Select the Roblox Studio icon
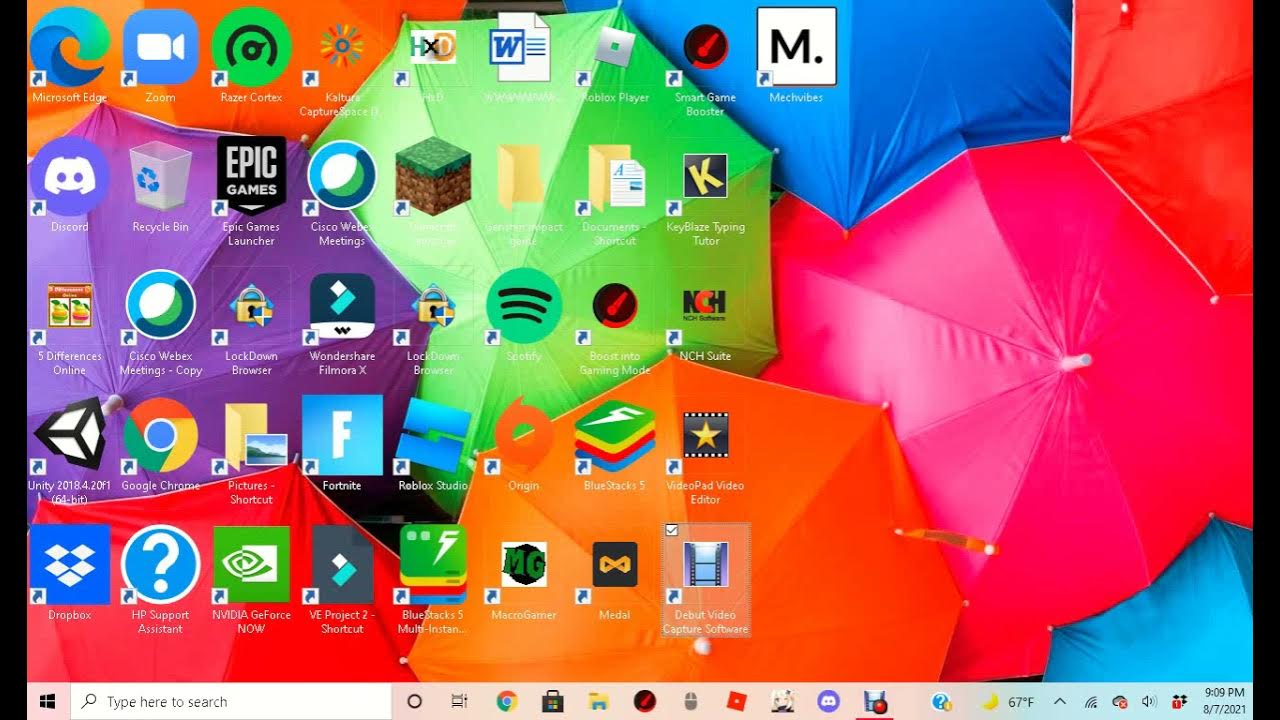The height and width of the screenshot is (720, 1280). coord(433,436)
